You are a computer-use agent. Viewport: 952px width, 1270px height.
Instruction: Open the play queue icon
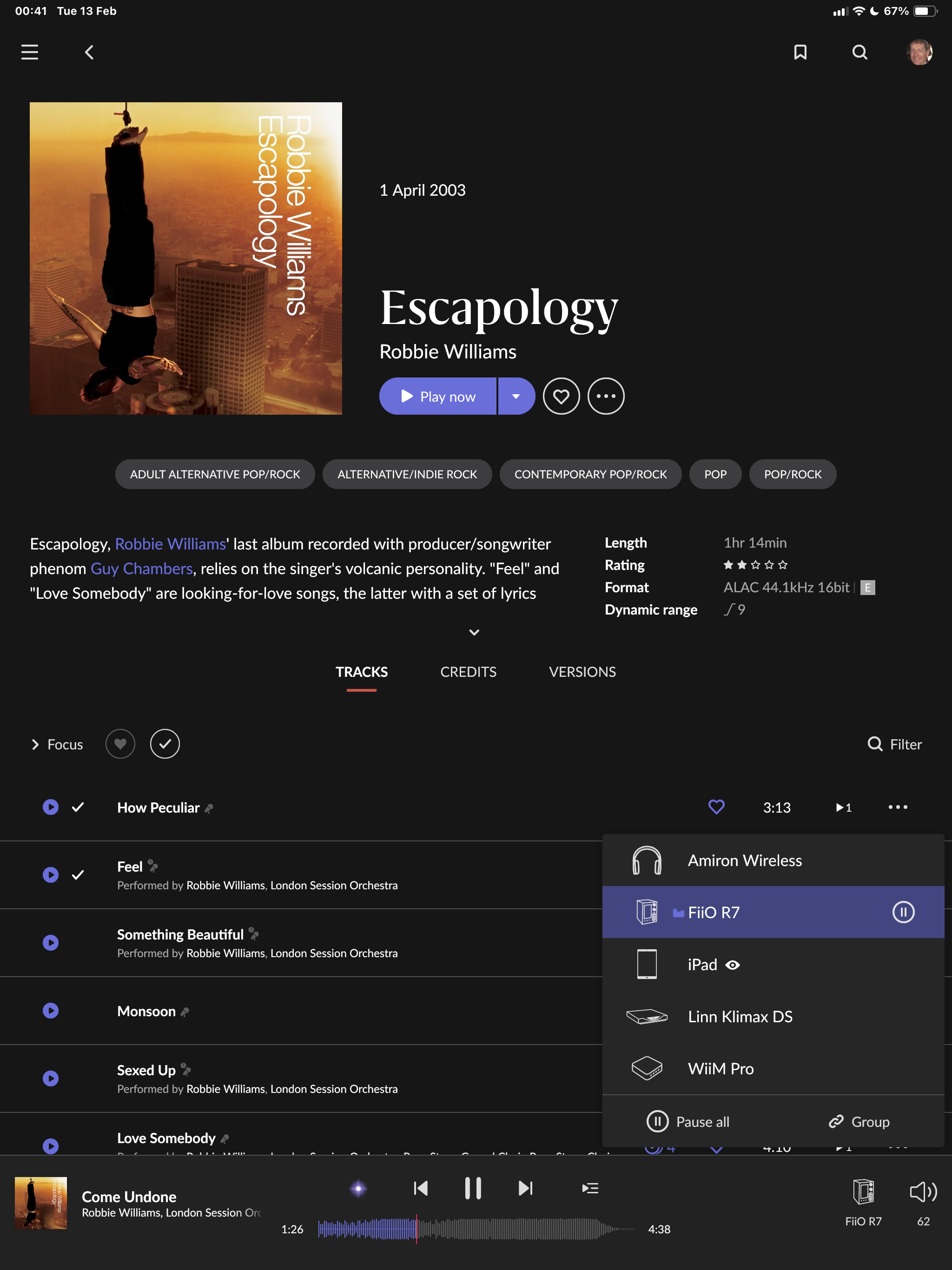pyautogui.click(x=590, y=1188)
